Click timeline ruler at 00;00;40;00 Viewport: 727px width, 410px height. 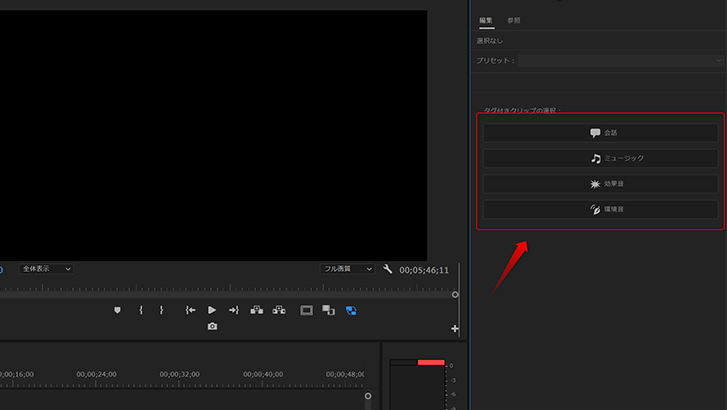263,374
